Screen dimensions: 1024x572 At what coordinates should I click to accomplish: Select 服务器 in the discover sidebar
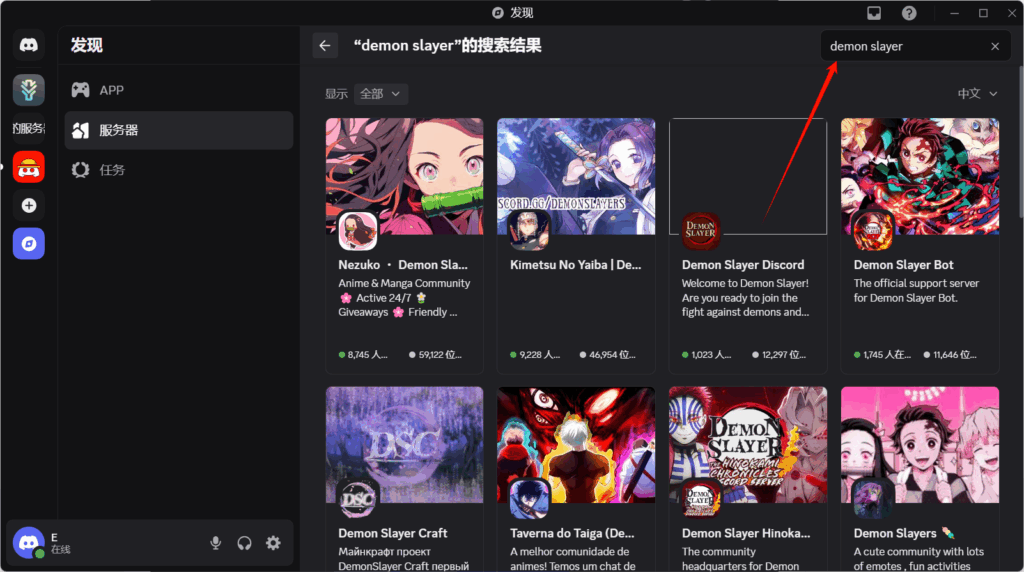coord(178,130)
